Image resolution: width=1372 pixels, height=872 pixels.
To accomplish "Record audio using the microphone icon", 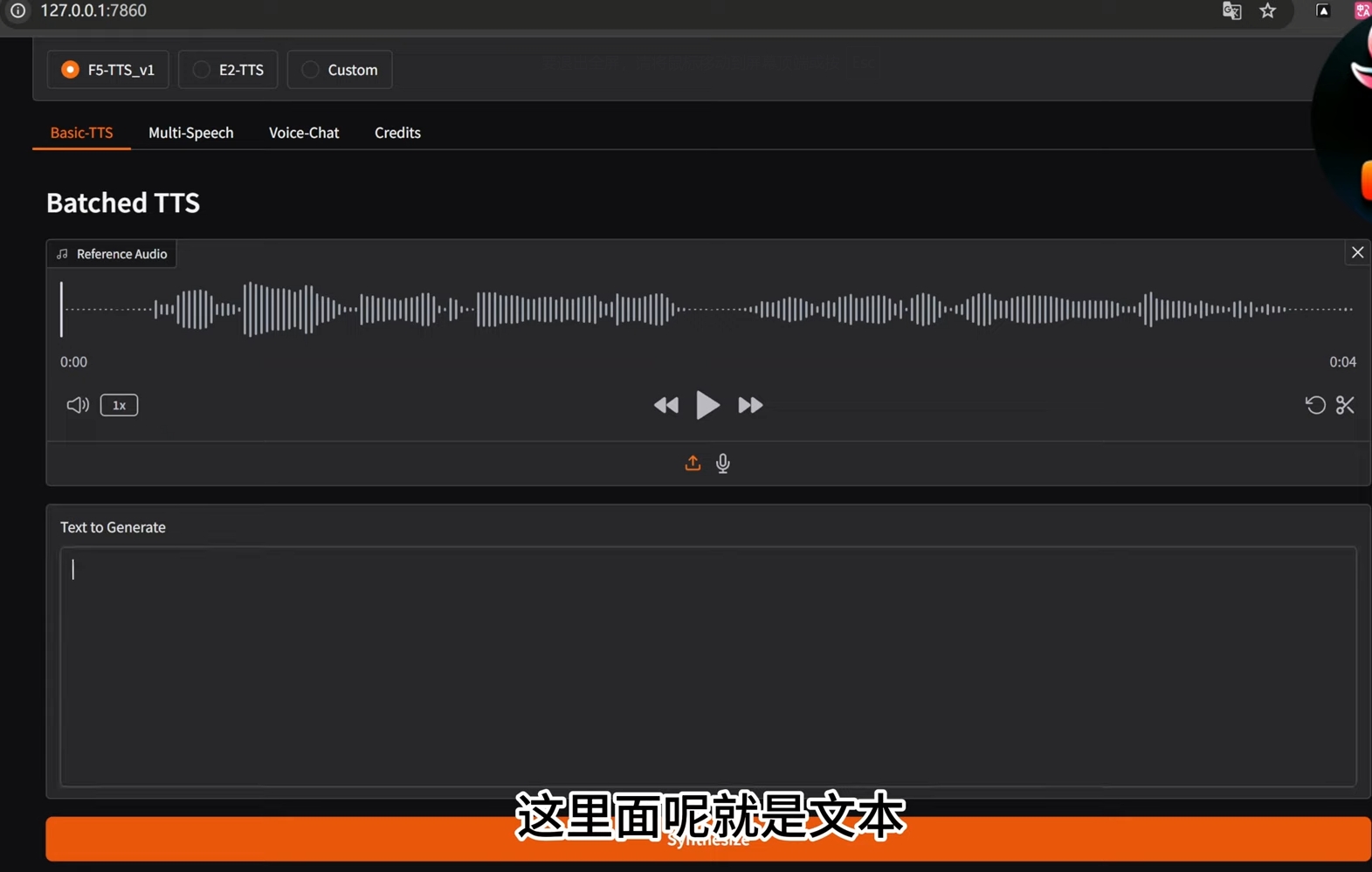I will [x=723, y=463].
